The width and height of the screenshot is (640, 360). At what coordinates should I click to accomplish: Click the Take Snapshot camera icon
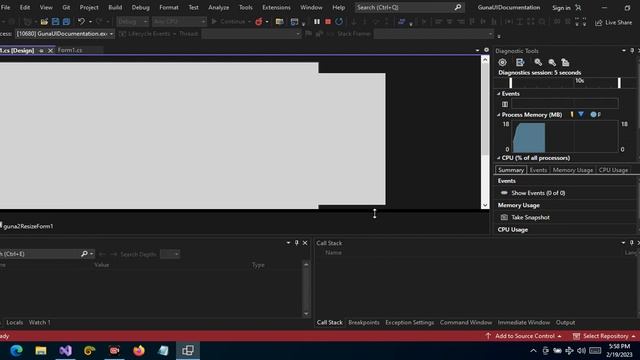[x=504, y=217]
